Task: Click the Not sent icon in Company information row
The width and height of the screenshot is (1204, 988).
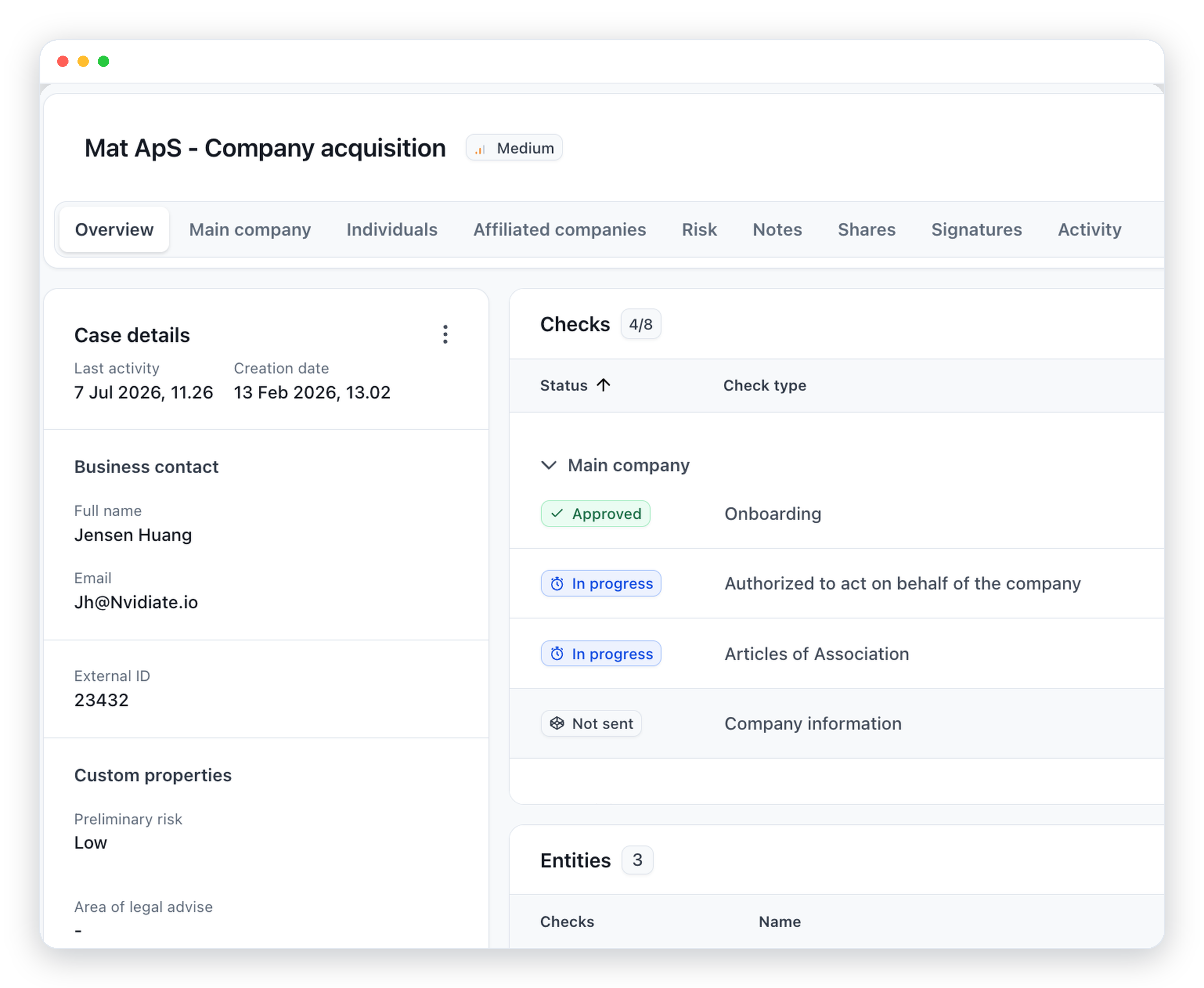Action: point(557,723)
